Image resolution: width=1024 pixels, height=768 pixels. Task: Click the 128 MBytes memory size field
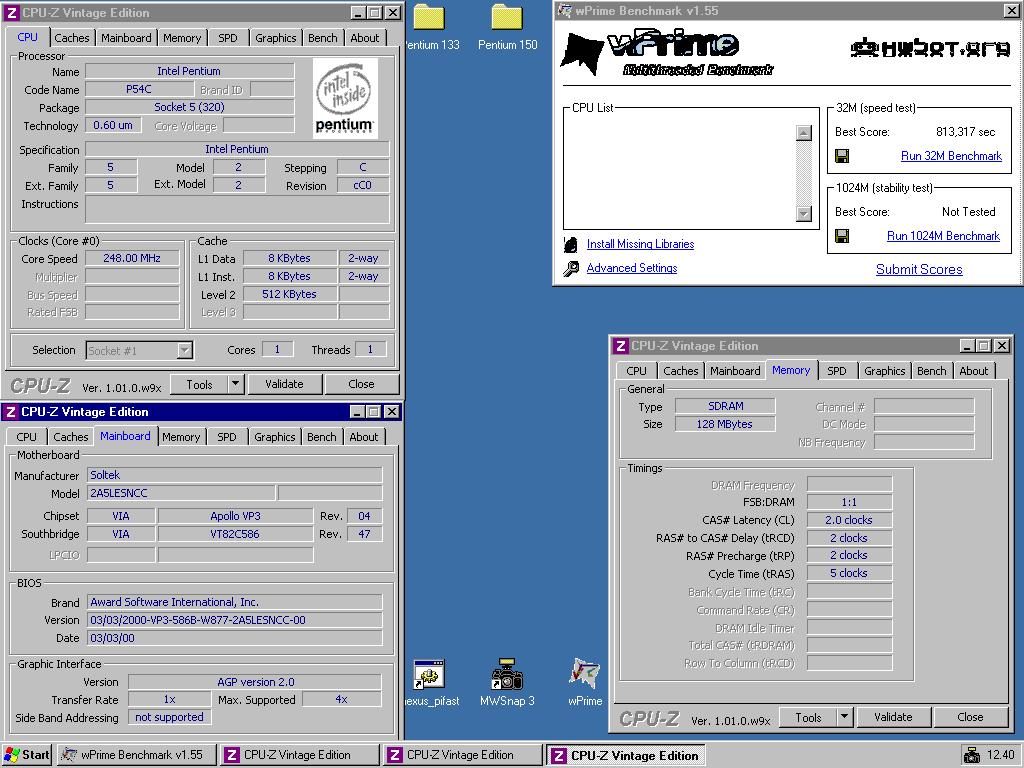click(724, 424)
